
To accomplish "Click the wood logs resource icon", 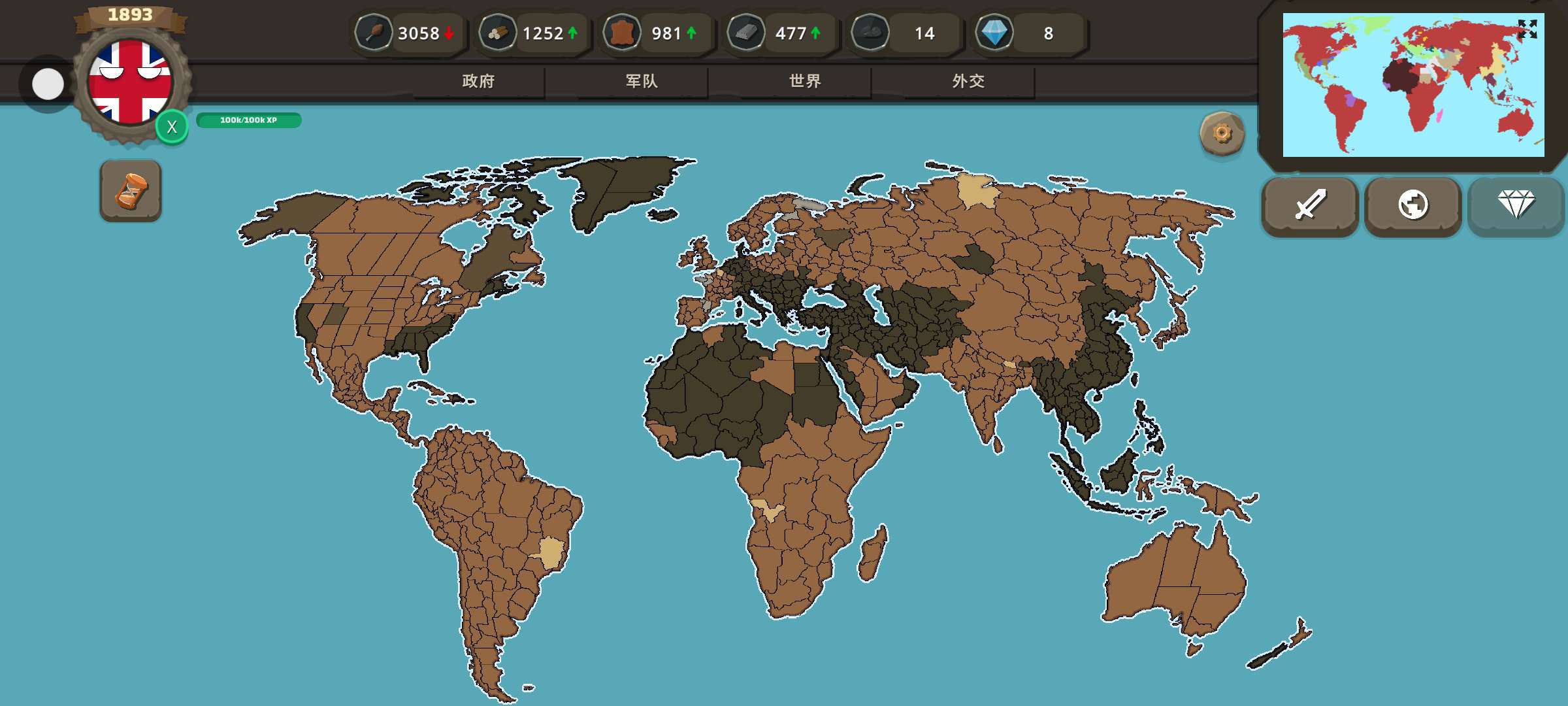I will [497, 33].
